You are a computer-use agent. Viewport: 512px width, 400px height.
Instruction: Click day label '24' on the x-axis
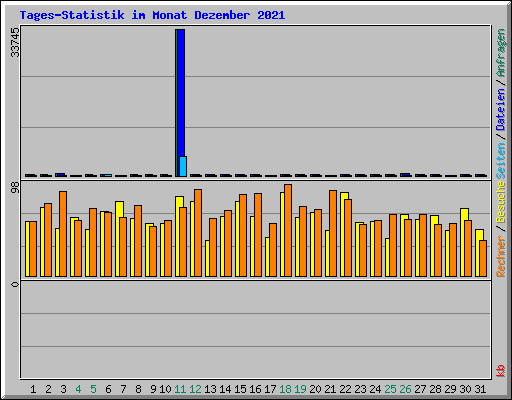click(375, 389)
